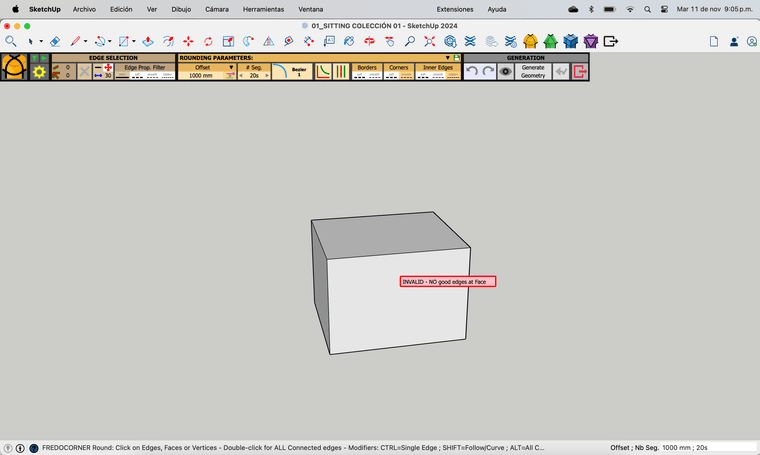Expand the Rounding Parameters panel arrow

click(x=448, y=58)
